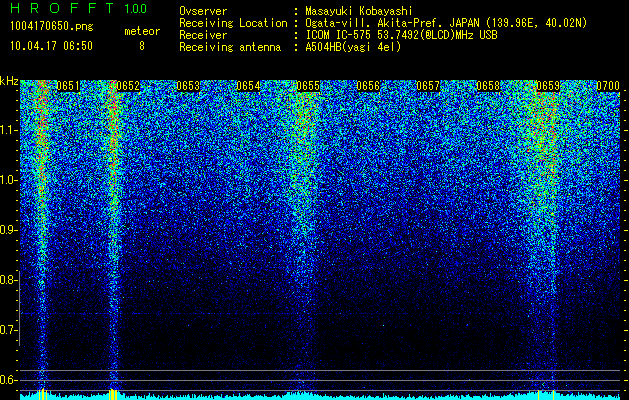Click the 0657 time marker

(x=428, y=86)
